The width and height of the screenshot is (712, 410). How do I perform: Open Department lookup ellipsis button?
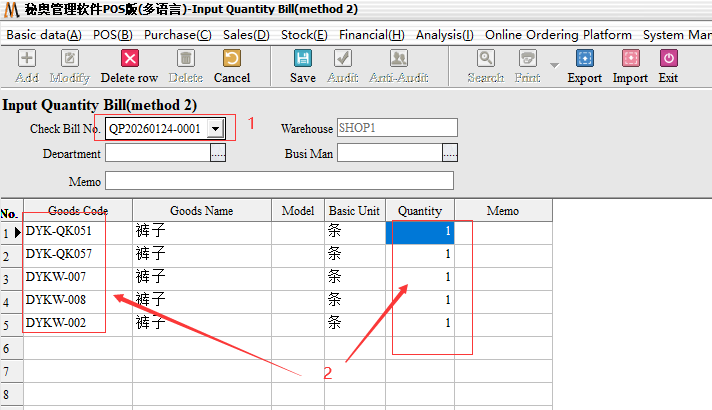tap(218, 153)
